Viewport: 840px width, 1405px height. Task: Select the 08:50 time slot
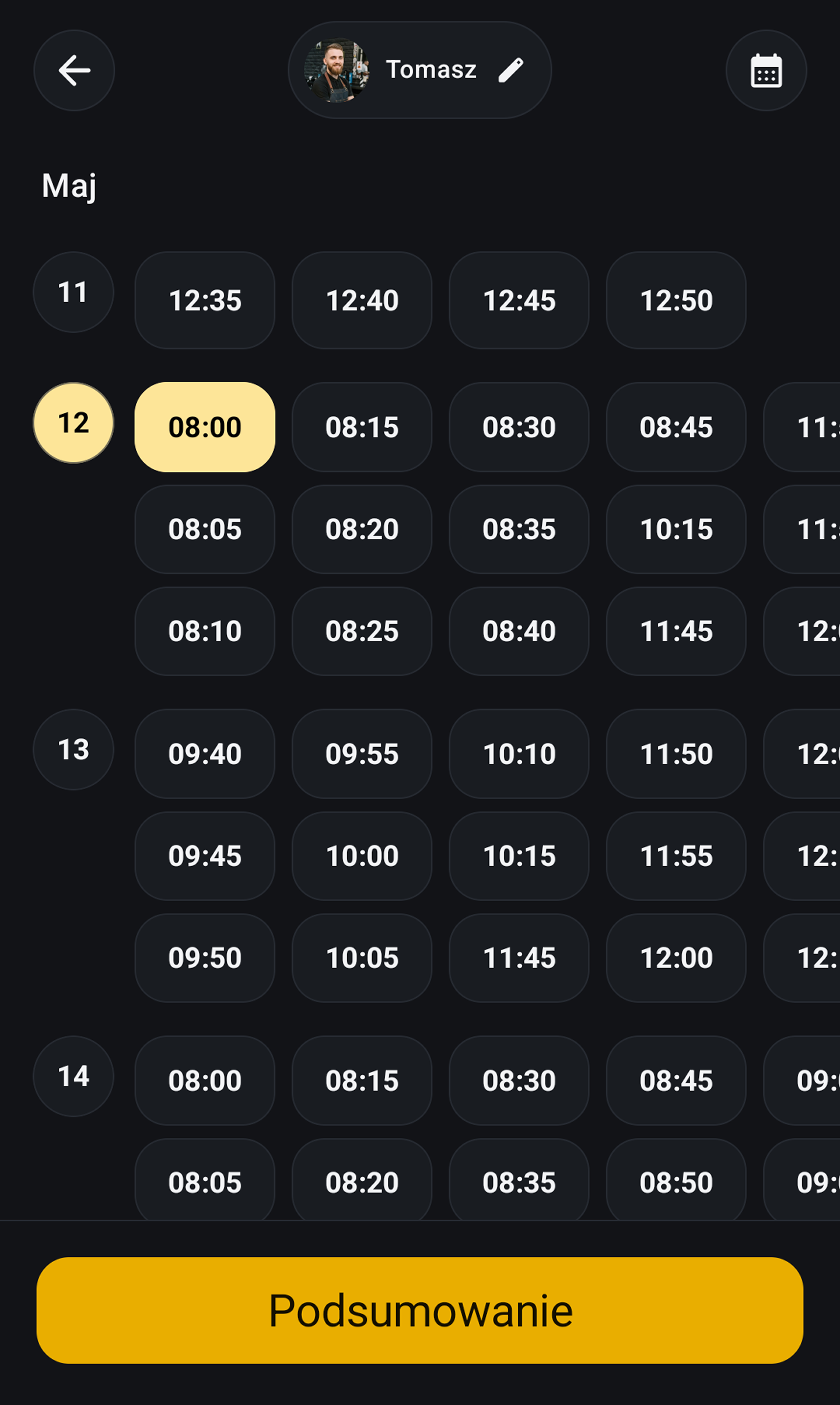coord(676,1182)
